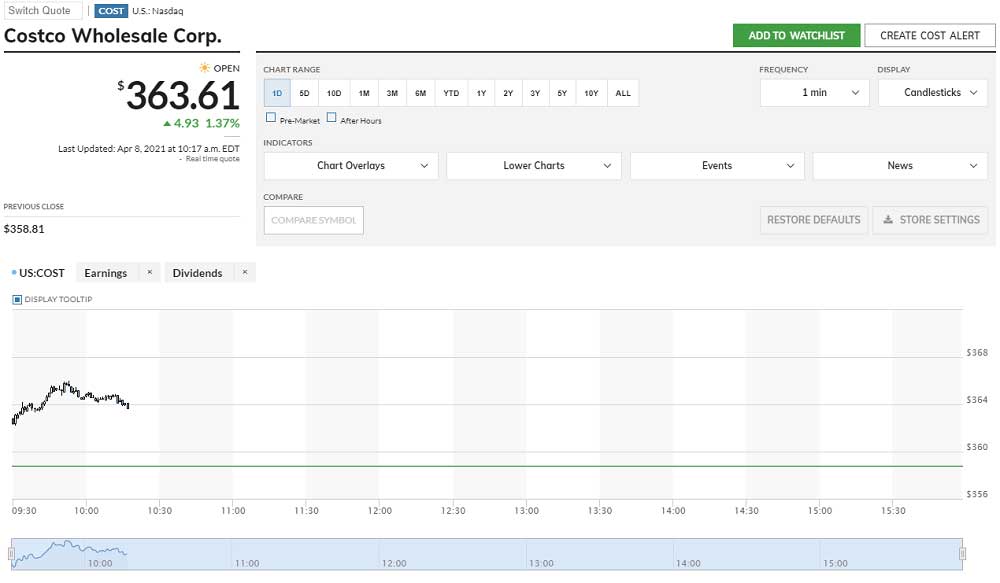
Task: Click the green price-up triangle
Action: [167, 123]
